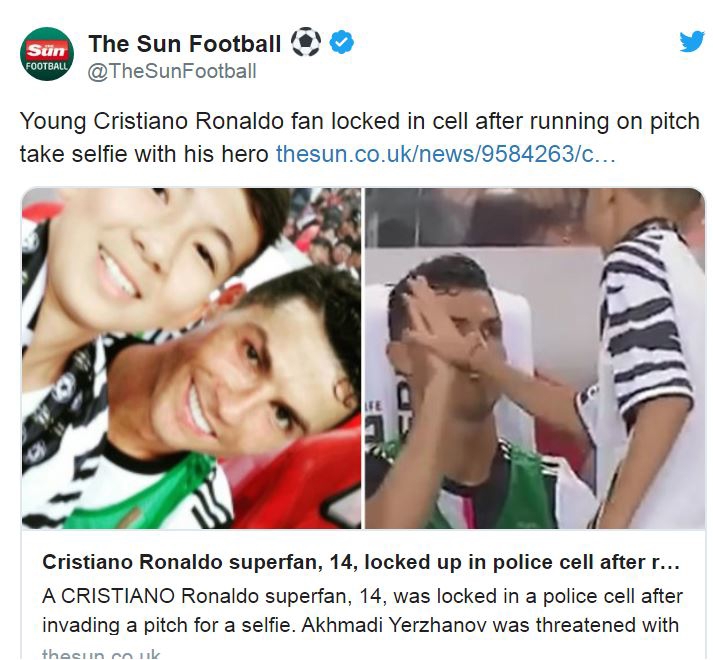Click the green FOOTBALL label in avatar
The image size is (713, 660).
(x=47, y=66)
